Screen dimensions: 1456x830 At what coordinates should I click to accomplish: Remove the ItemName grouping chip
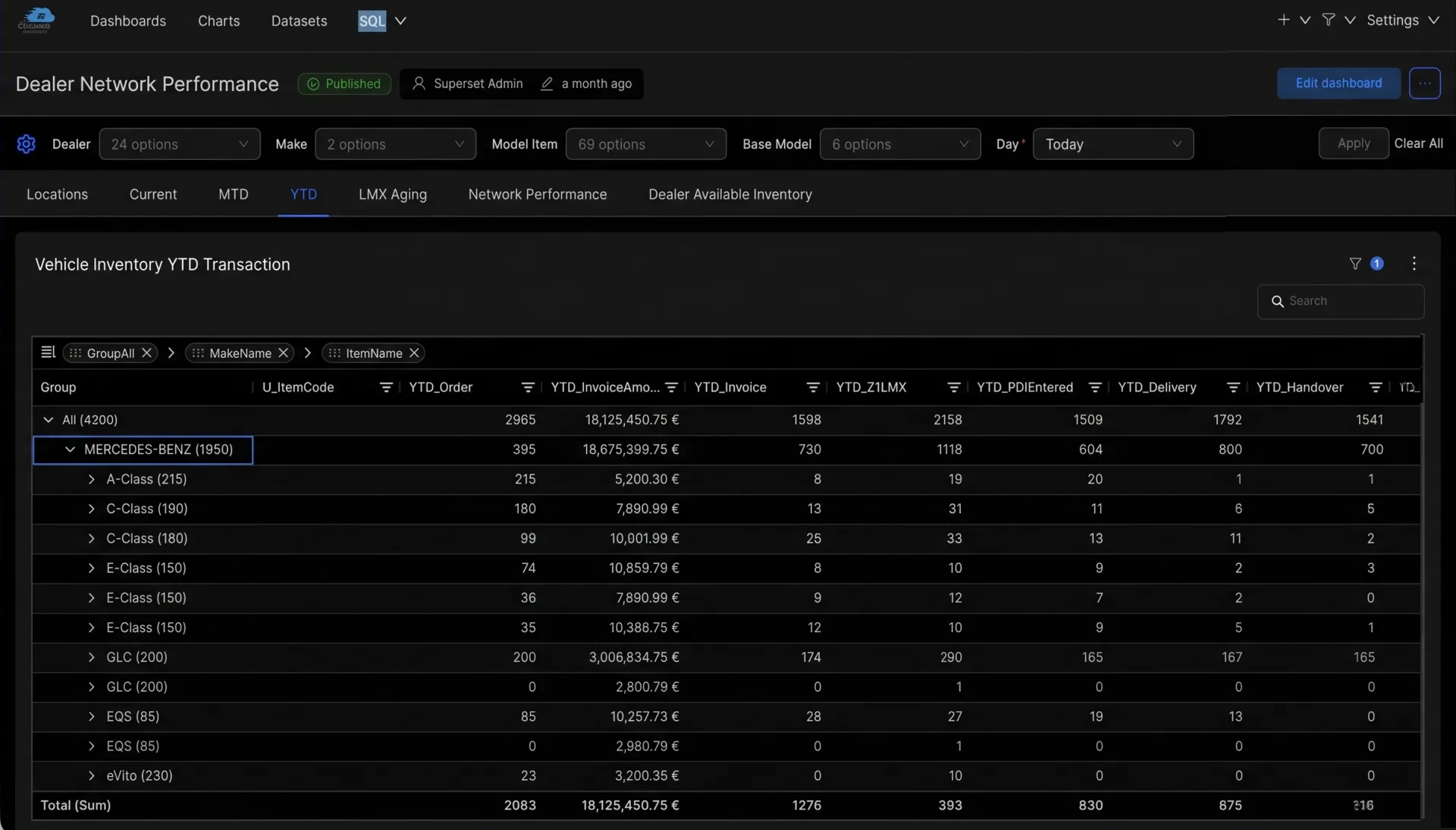tap(414, 353)
